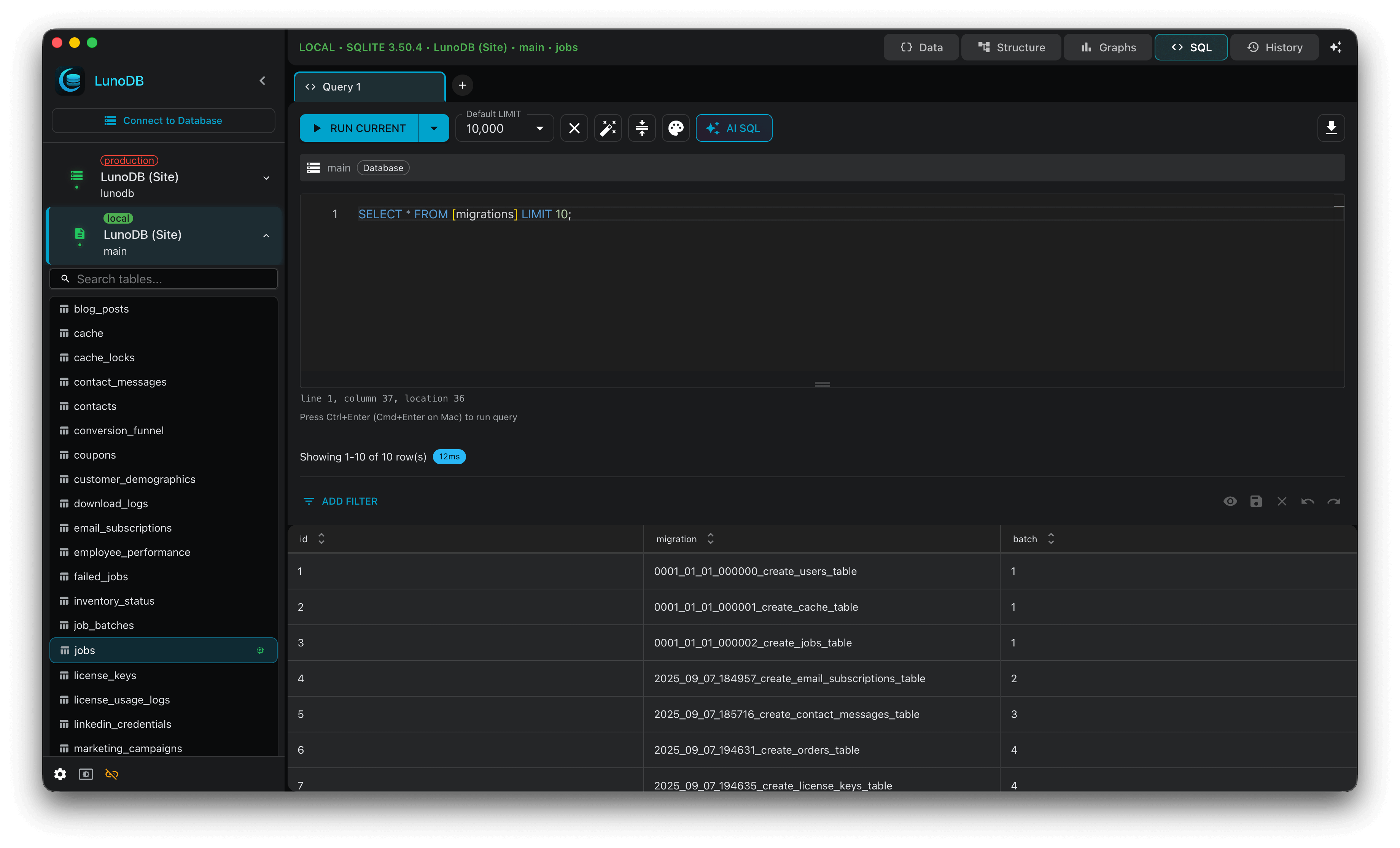Open the settings gear icon
Image resolution: width=1400 pixels, height=848 pixels.
tap(60, 773)
